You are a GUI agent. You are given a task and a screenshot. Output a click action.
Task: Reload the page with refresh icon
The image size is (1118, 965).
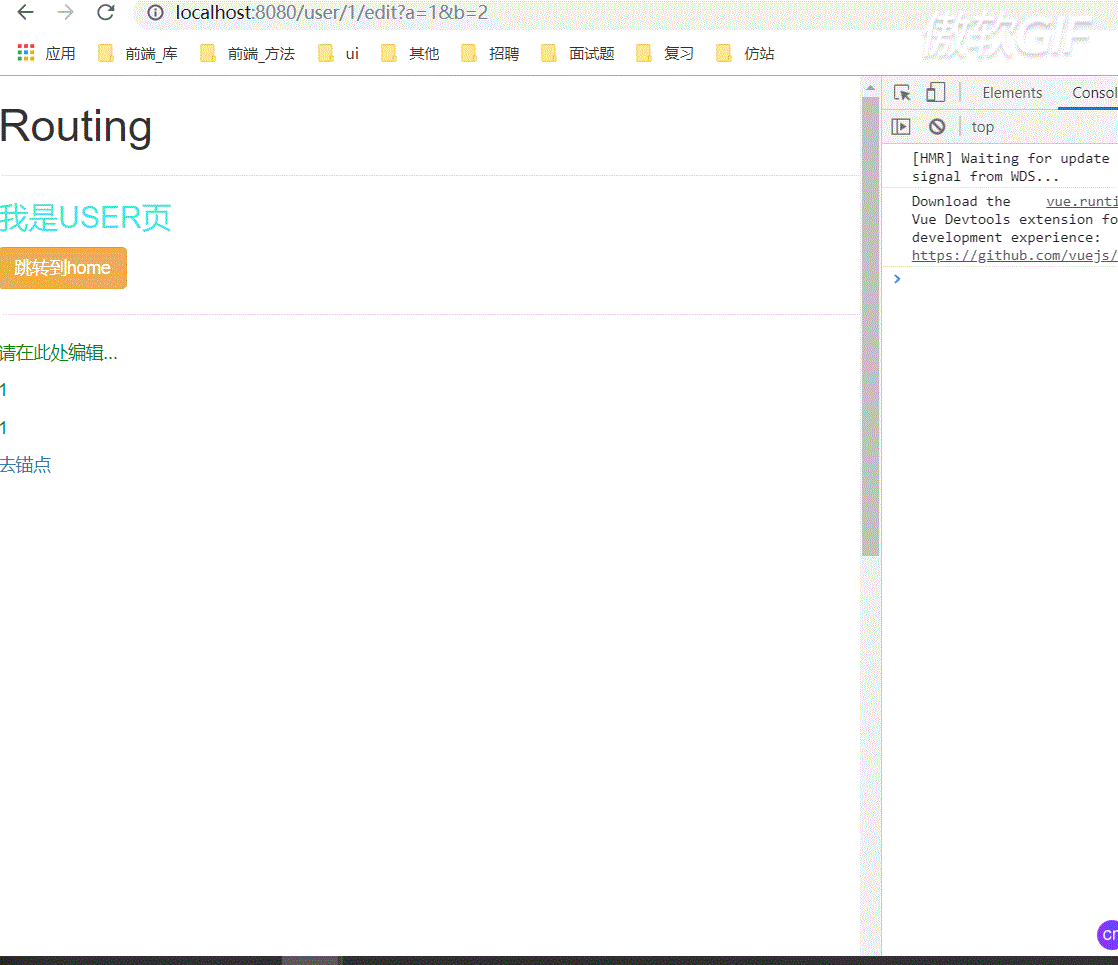pyautogui.click(x=106, y=12)
